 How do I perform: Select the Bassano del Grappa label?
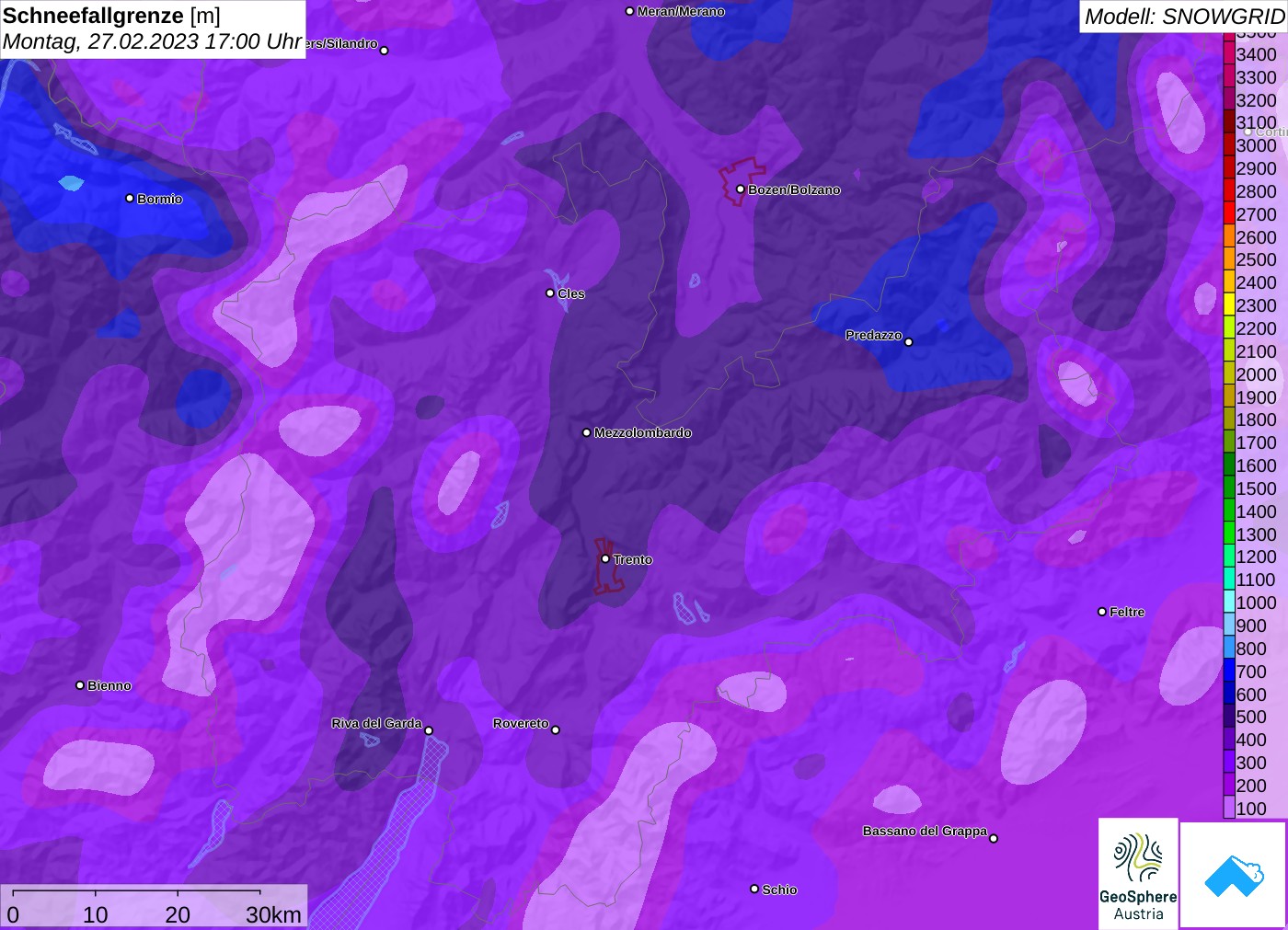pyautogui.click(x=925, y=831)
